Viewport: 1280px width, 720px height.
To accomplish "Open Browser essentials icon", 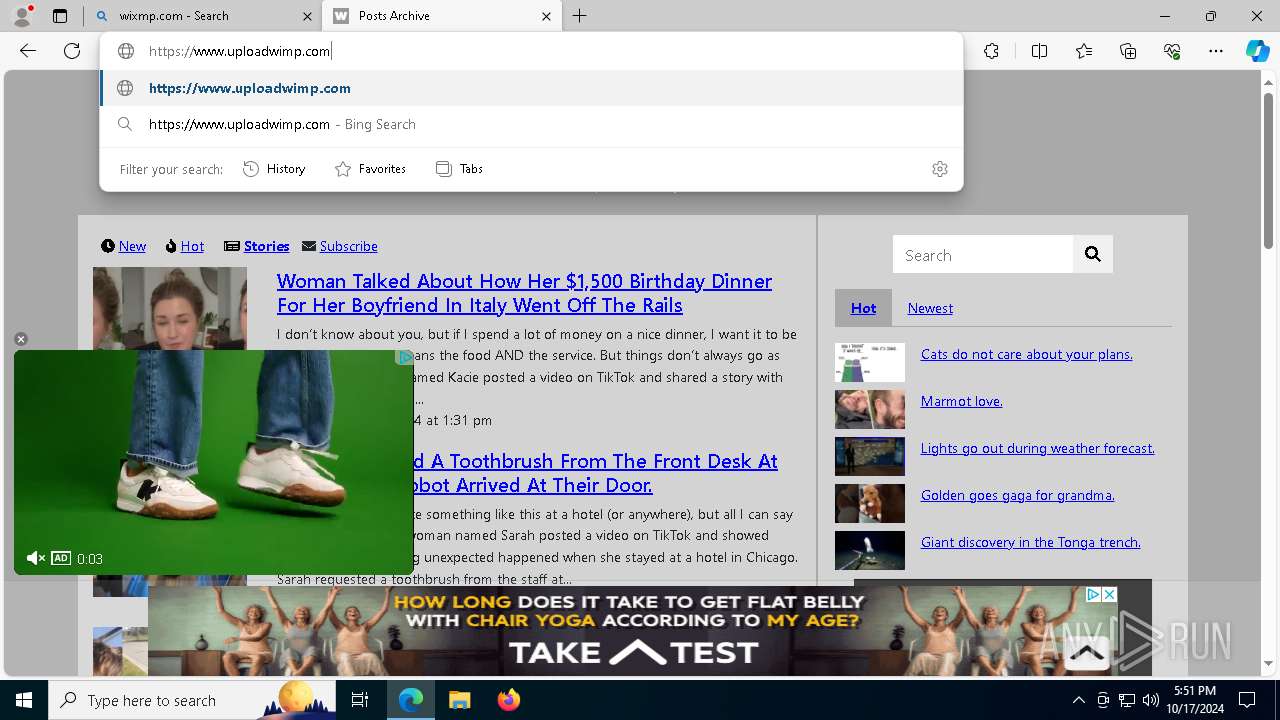I will (1172, 51).
